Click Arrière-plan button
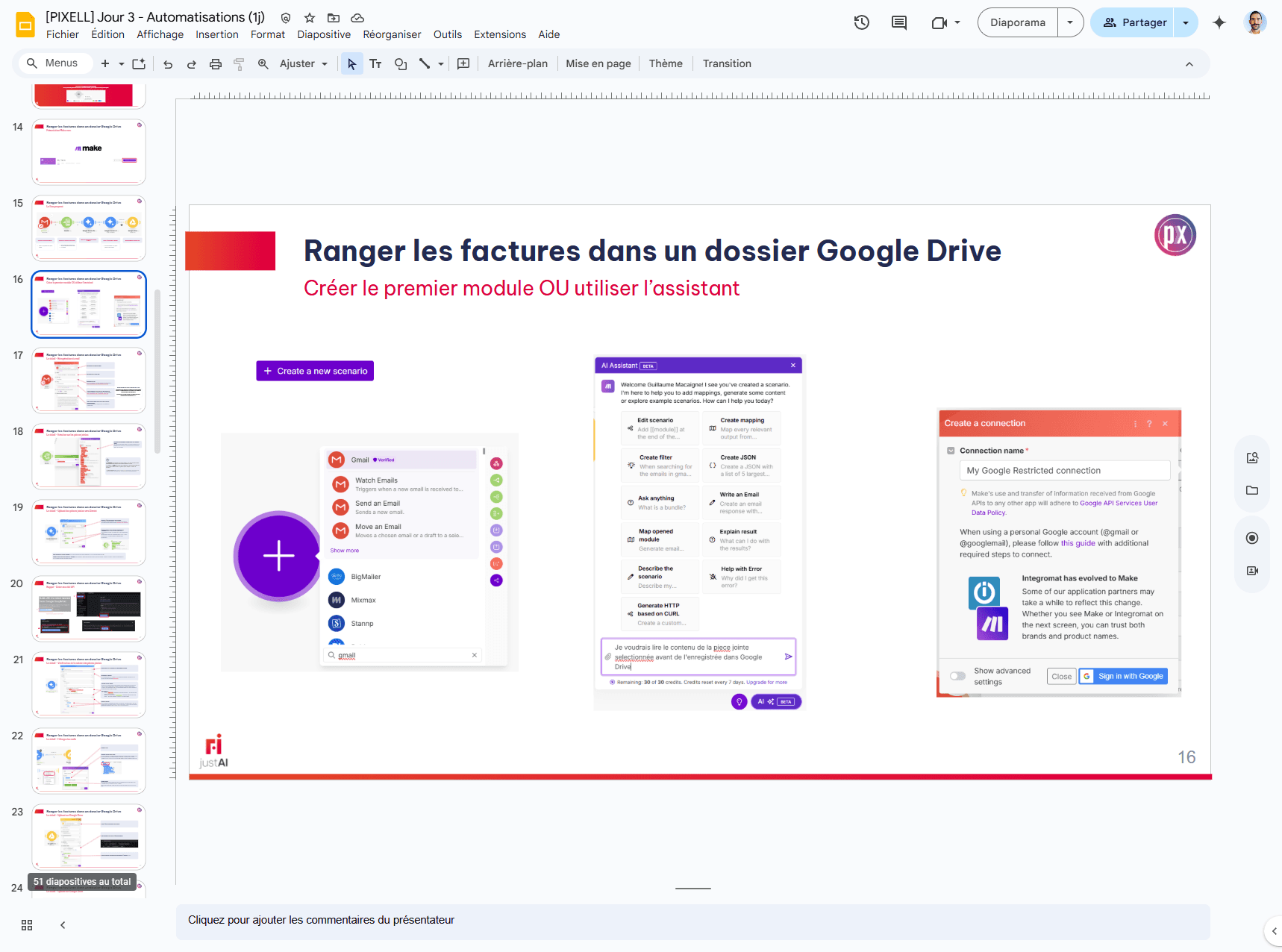The width and height of the screenshot is (1282, 952). [x=518, y=63]
